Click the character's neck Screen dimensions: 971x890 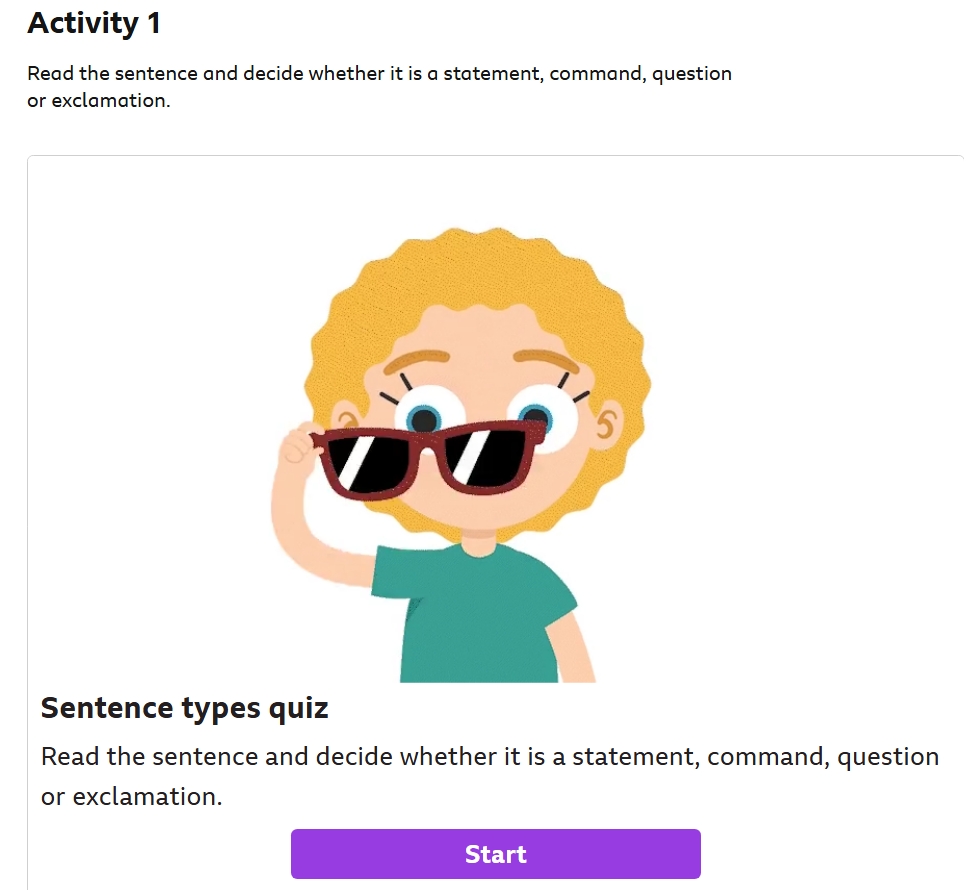pos(478,541)
